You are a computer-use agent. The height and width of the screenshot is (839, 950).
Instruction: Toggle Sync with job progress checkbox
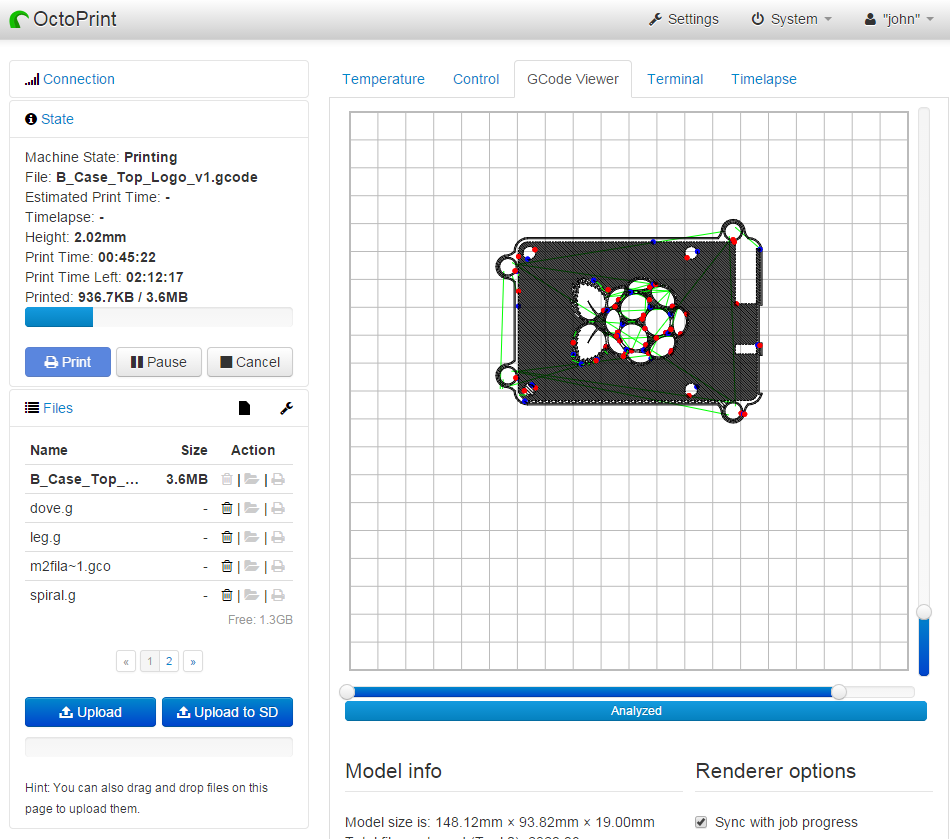[x=702, y=822]
